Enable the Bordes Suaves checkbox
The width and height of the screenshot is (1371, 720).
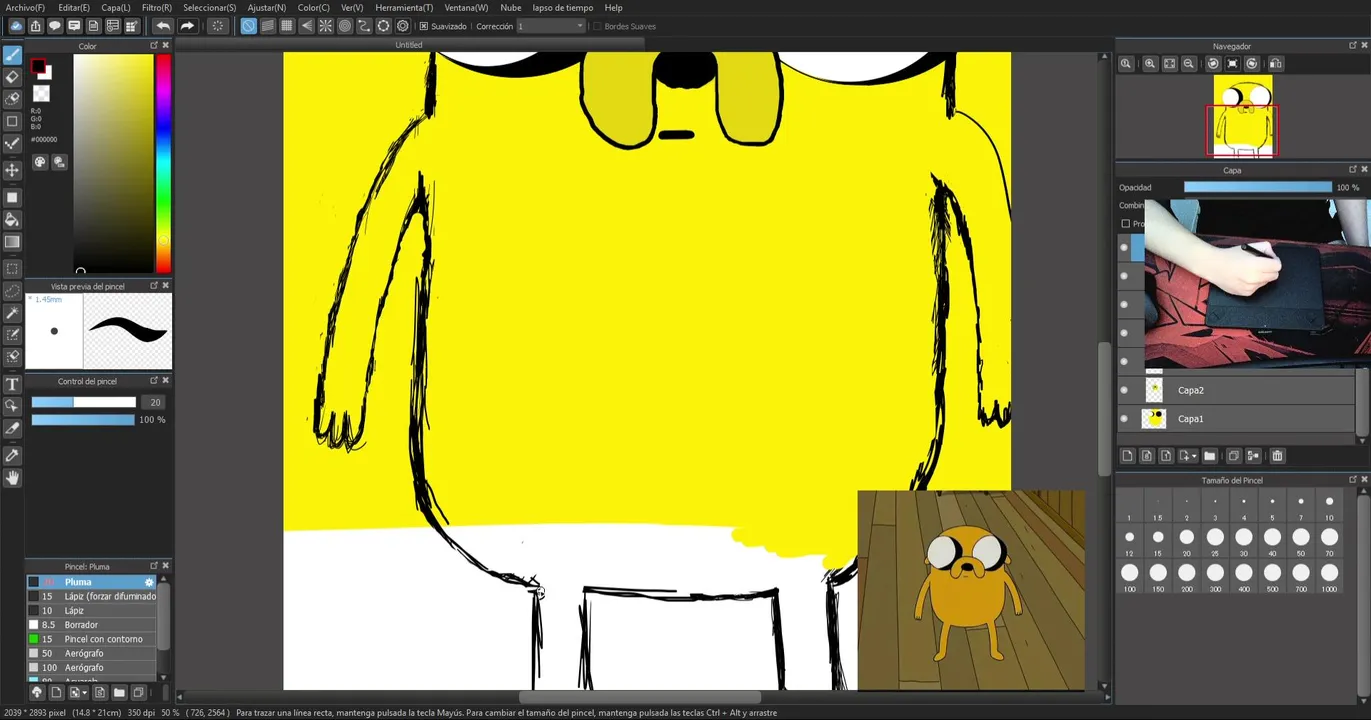(x=597, y=26)
